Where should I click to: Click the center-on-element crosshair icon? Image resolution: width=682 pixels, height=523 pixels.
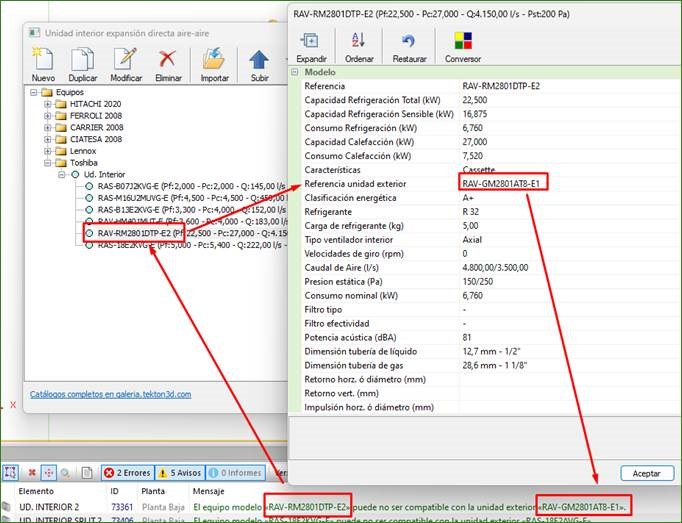49,473
